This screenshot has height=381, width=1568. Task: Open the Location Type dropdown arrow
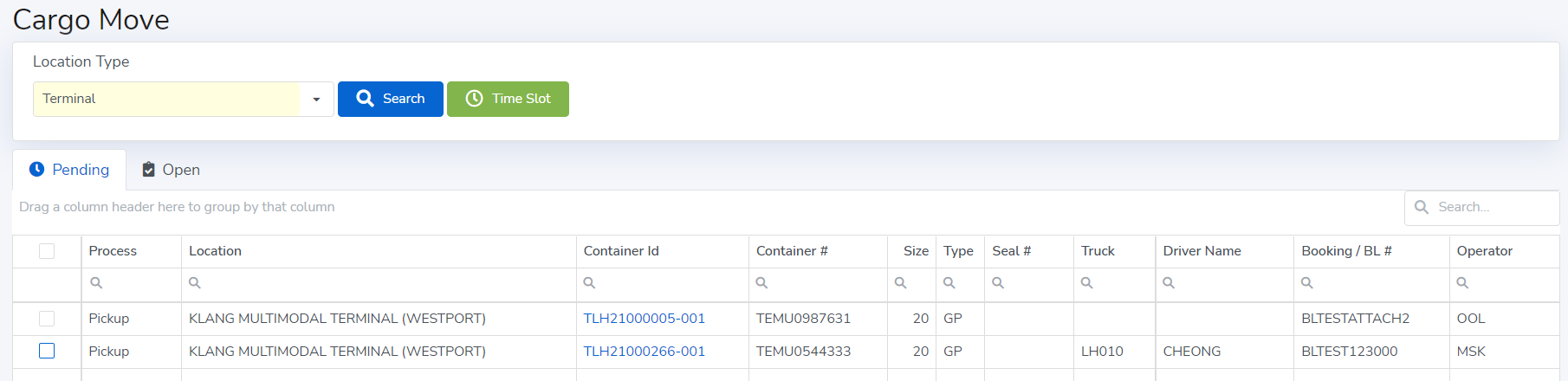(316, 100)
